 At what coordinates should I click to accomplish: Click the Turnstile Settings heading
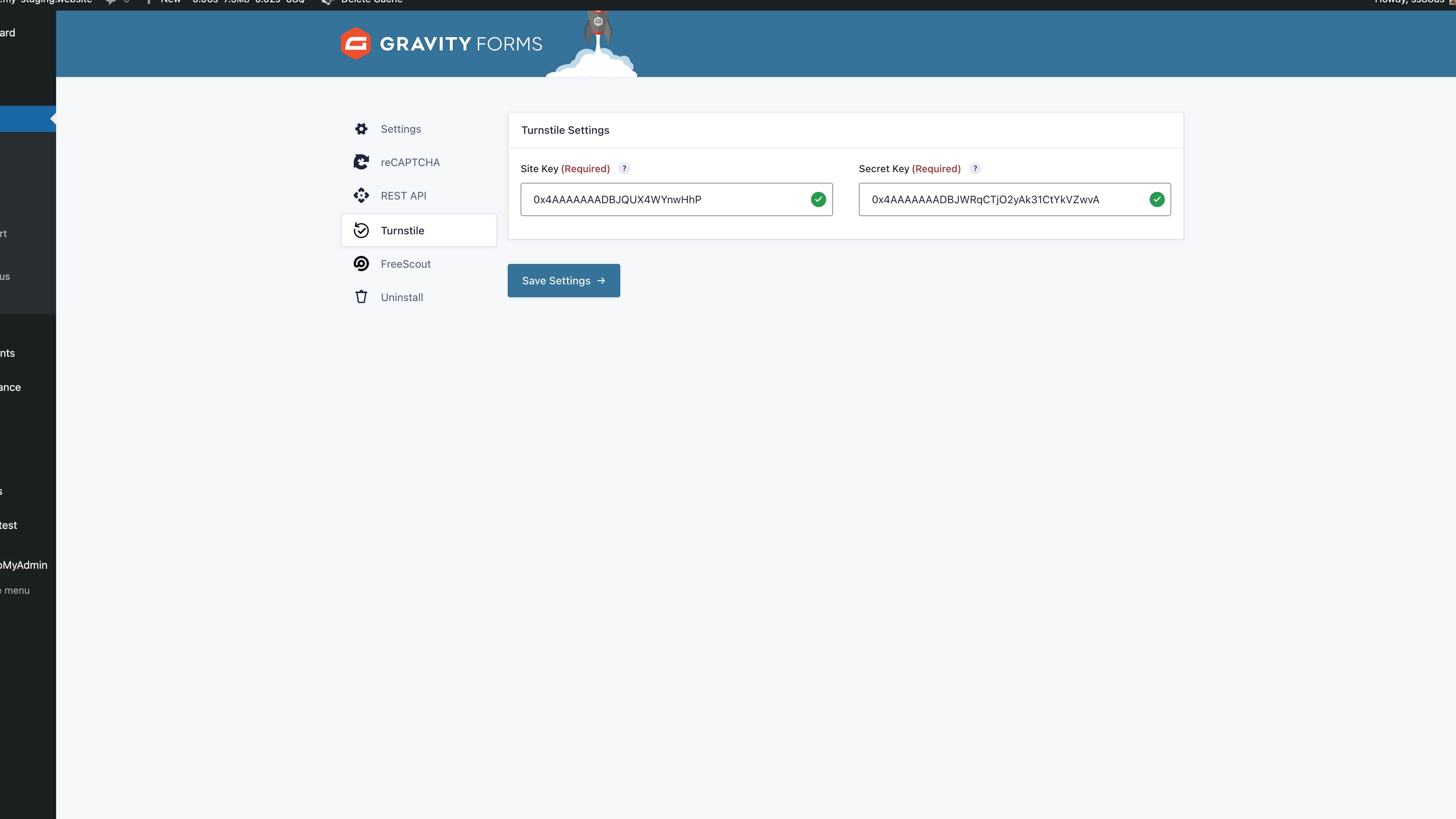click(x=565, y=130)
